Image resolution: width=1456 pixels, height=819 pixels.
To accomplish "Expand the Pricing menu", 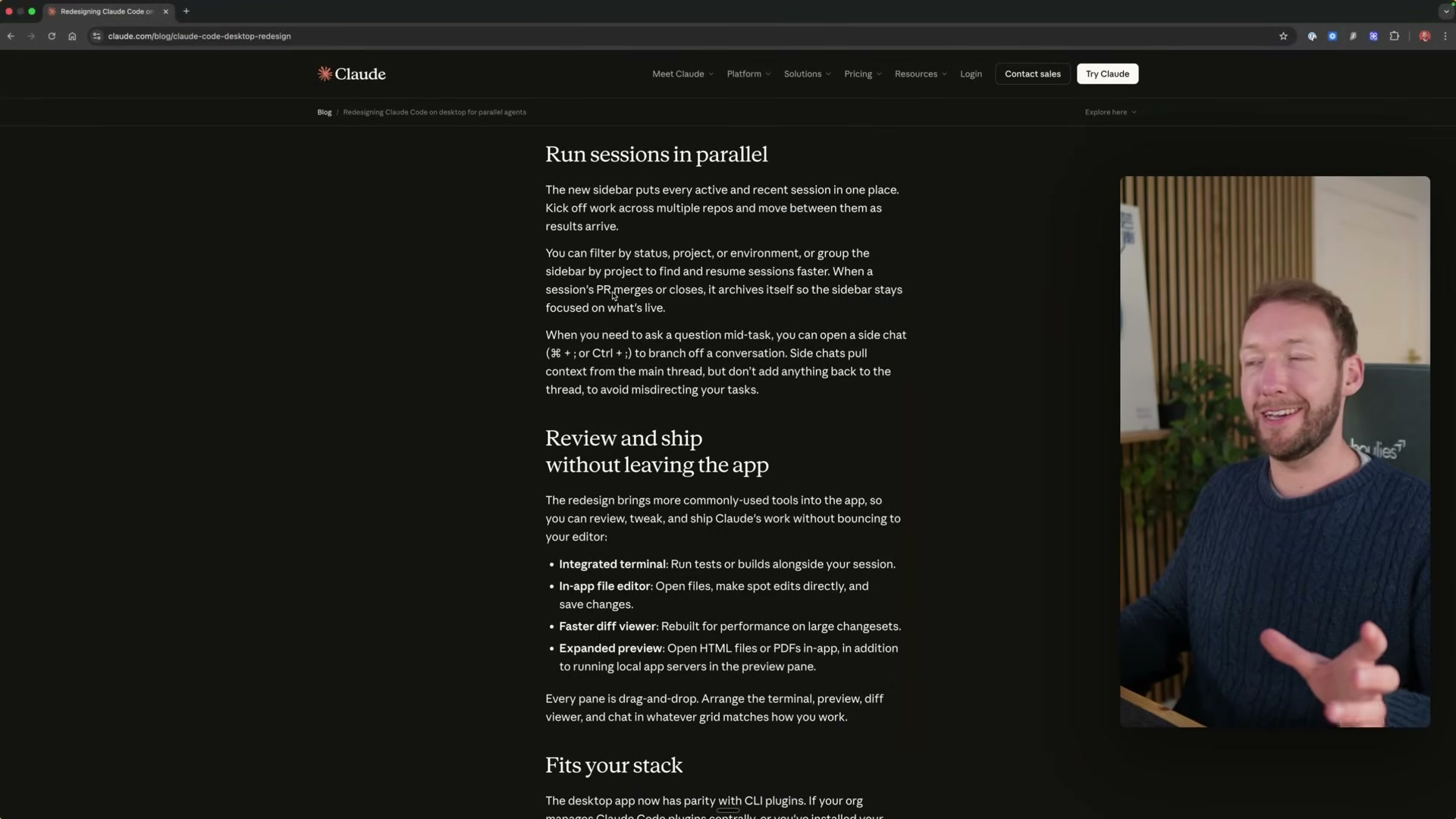I will 862,74.
